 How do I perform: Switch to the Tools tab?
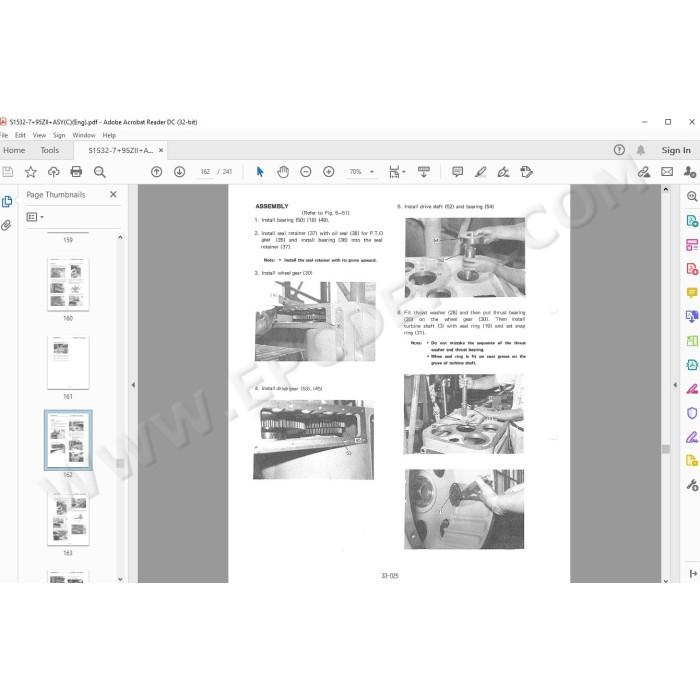click(x=50, y=150)
